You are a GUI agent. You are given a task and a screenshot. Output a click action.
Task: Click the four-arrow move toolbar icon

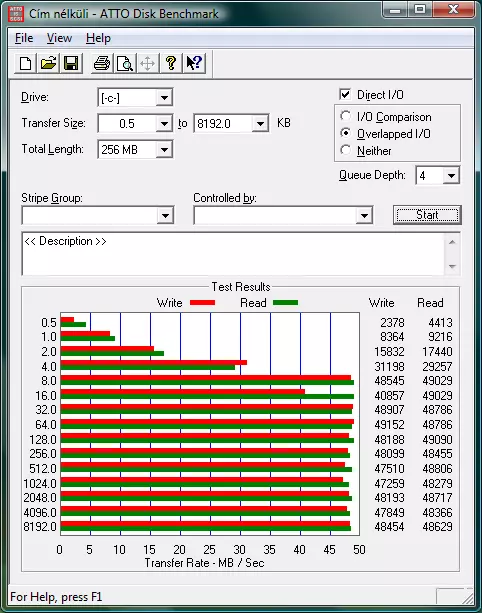tap(148, 63)
